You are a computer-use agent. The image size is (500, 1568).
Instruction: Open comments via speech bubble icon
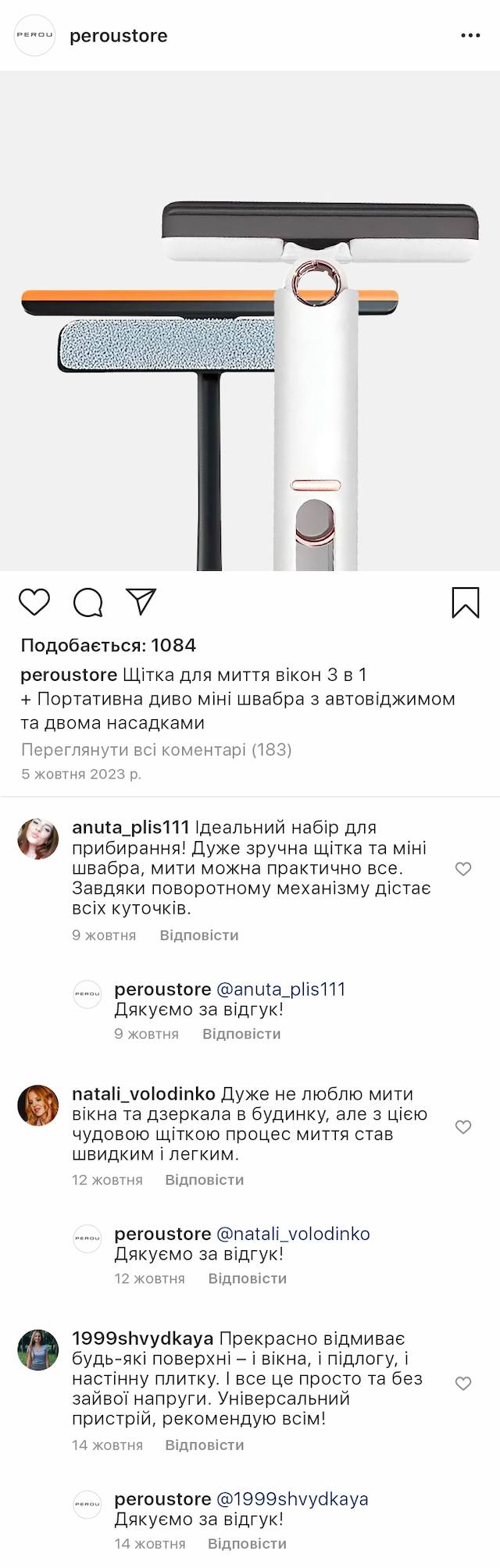click(x=88, y=603)
